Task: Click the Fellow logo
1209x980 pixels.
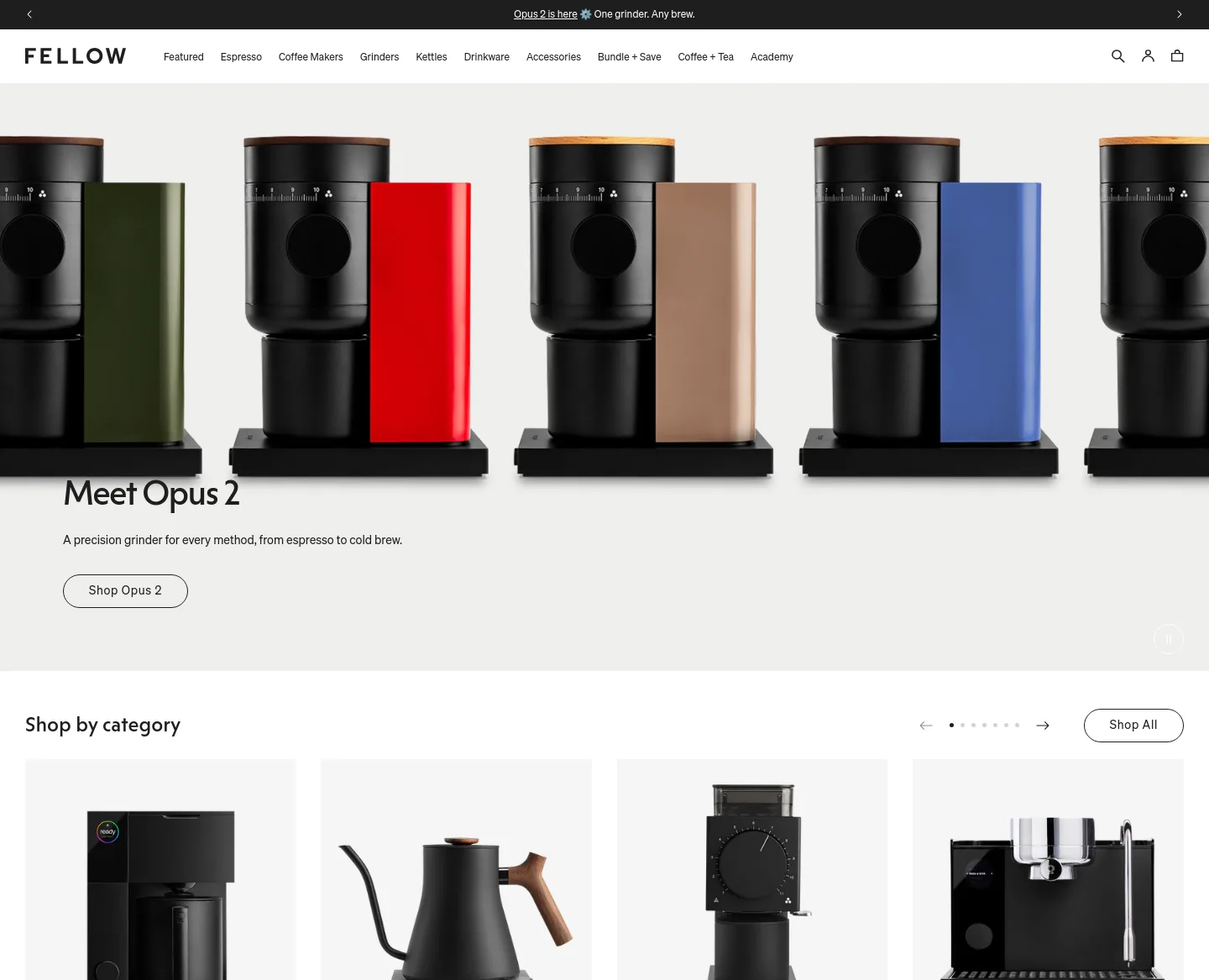Action: [x=76, y=56]
